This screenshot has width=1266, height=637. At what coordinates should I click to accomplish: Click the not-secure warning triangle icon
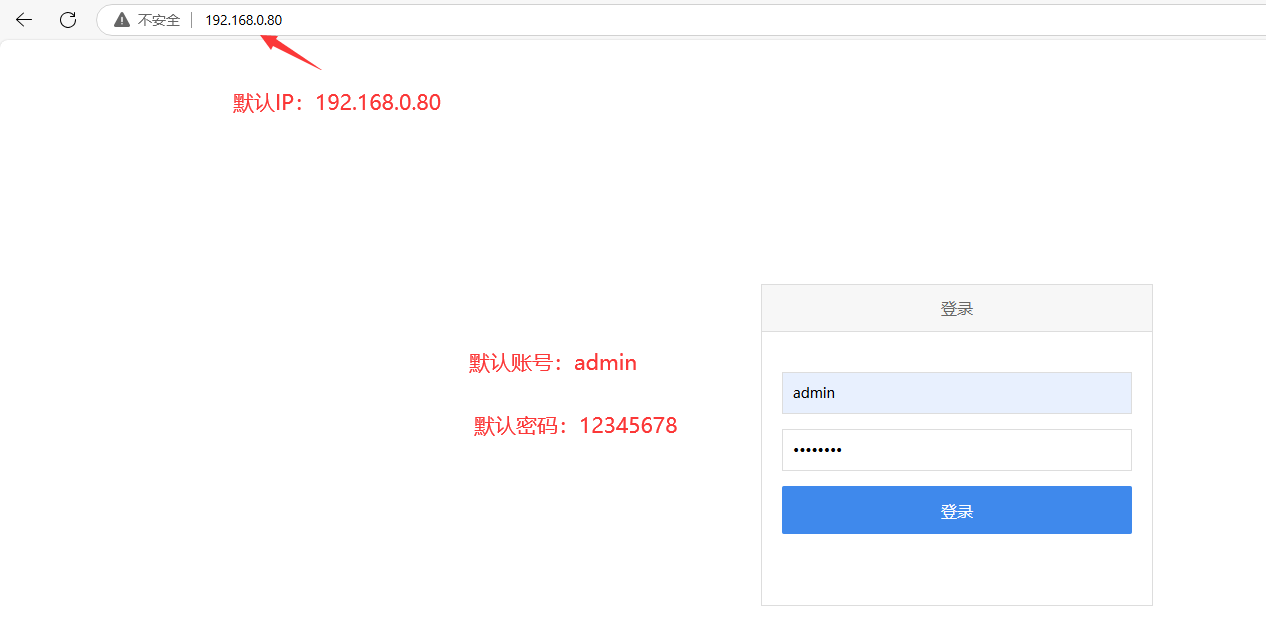(x=122, y=20)
